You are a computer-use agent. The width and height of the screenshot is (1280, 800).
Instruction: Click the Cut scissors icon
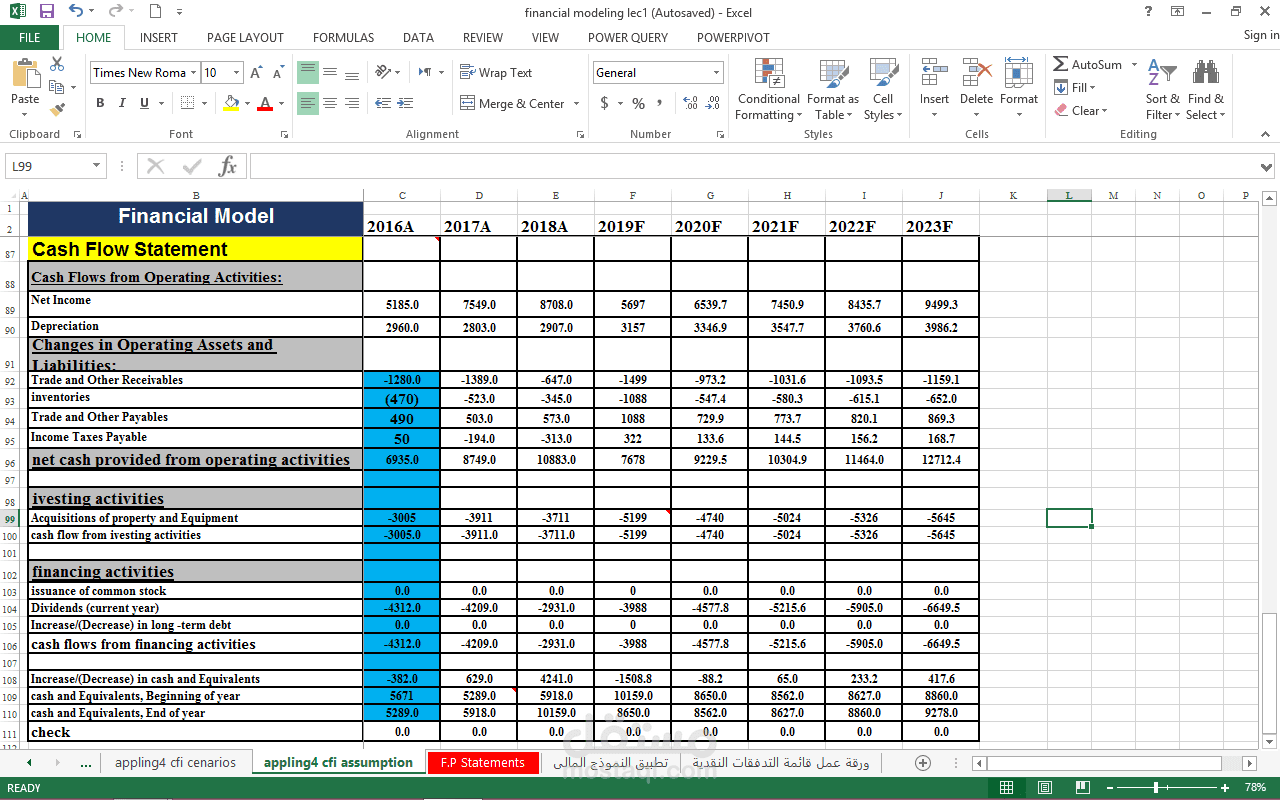(57, 64)
